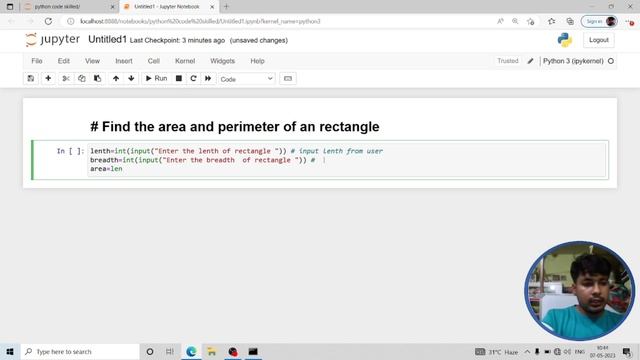Open the terminal window from taskbar
This screenshot has height=360, width=640.
pyautogui.click(x=253, y=351)
